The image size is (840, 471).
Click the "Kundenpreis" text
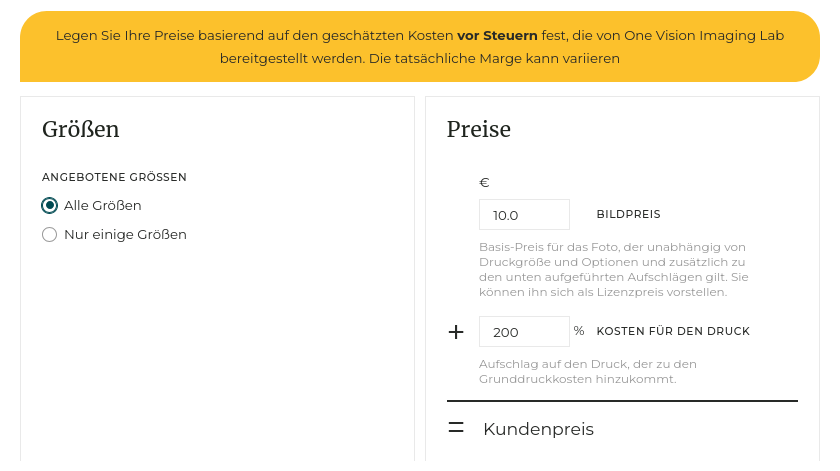pyautogui.click(x=538, y=429)
